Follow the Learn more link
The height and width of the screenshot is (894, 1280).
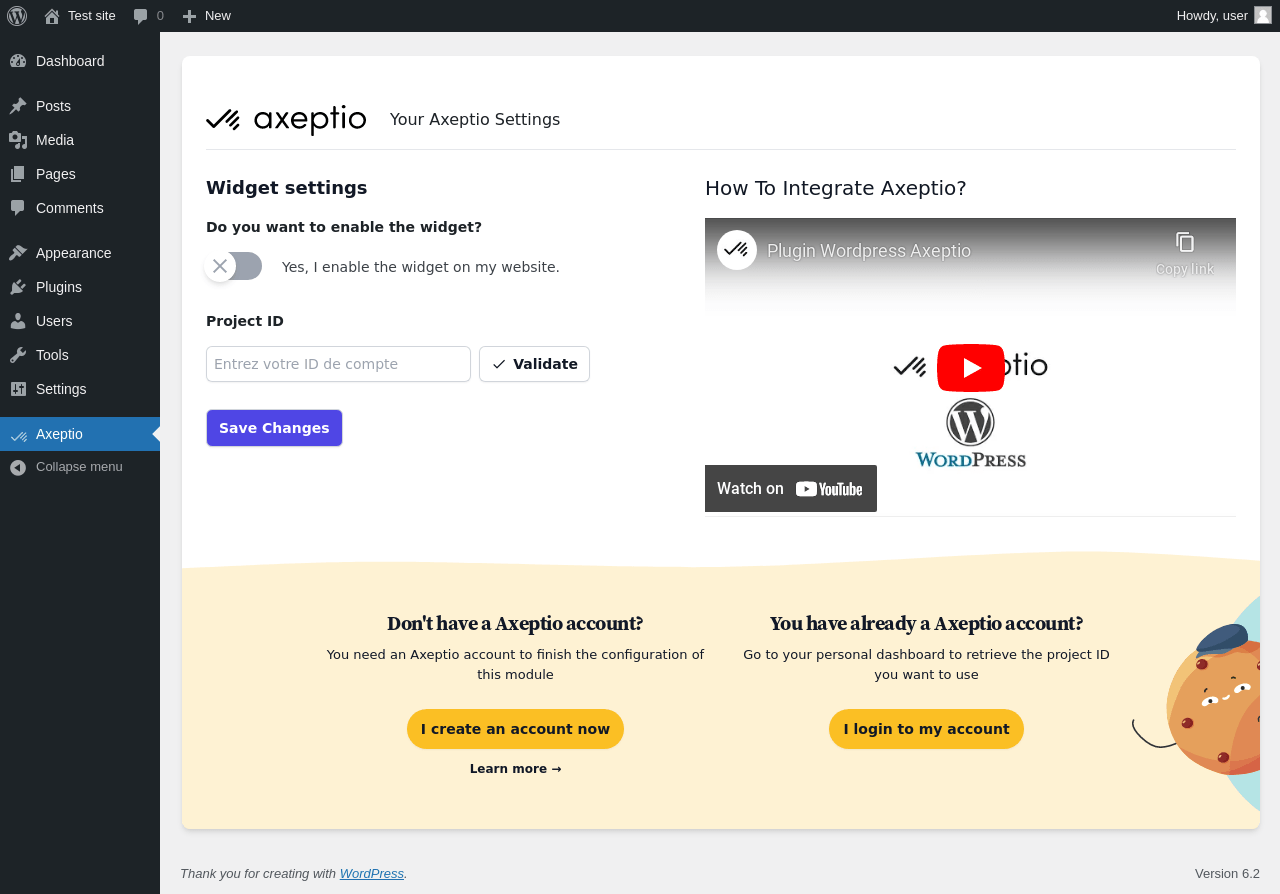point(515,769)
